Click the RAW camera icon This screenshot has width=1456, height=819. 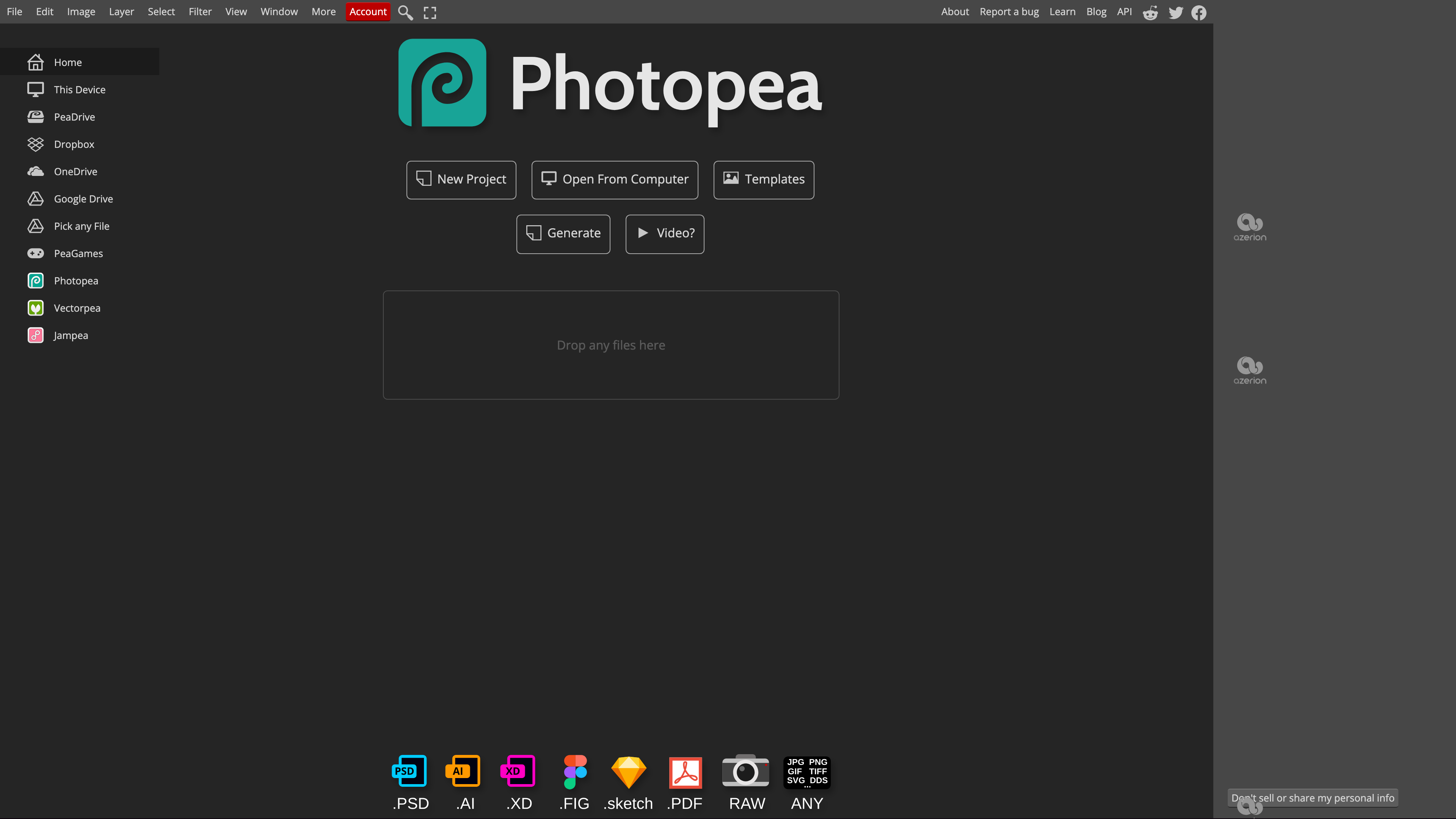(745, 771)
